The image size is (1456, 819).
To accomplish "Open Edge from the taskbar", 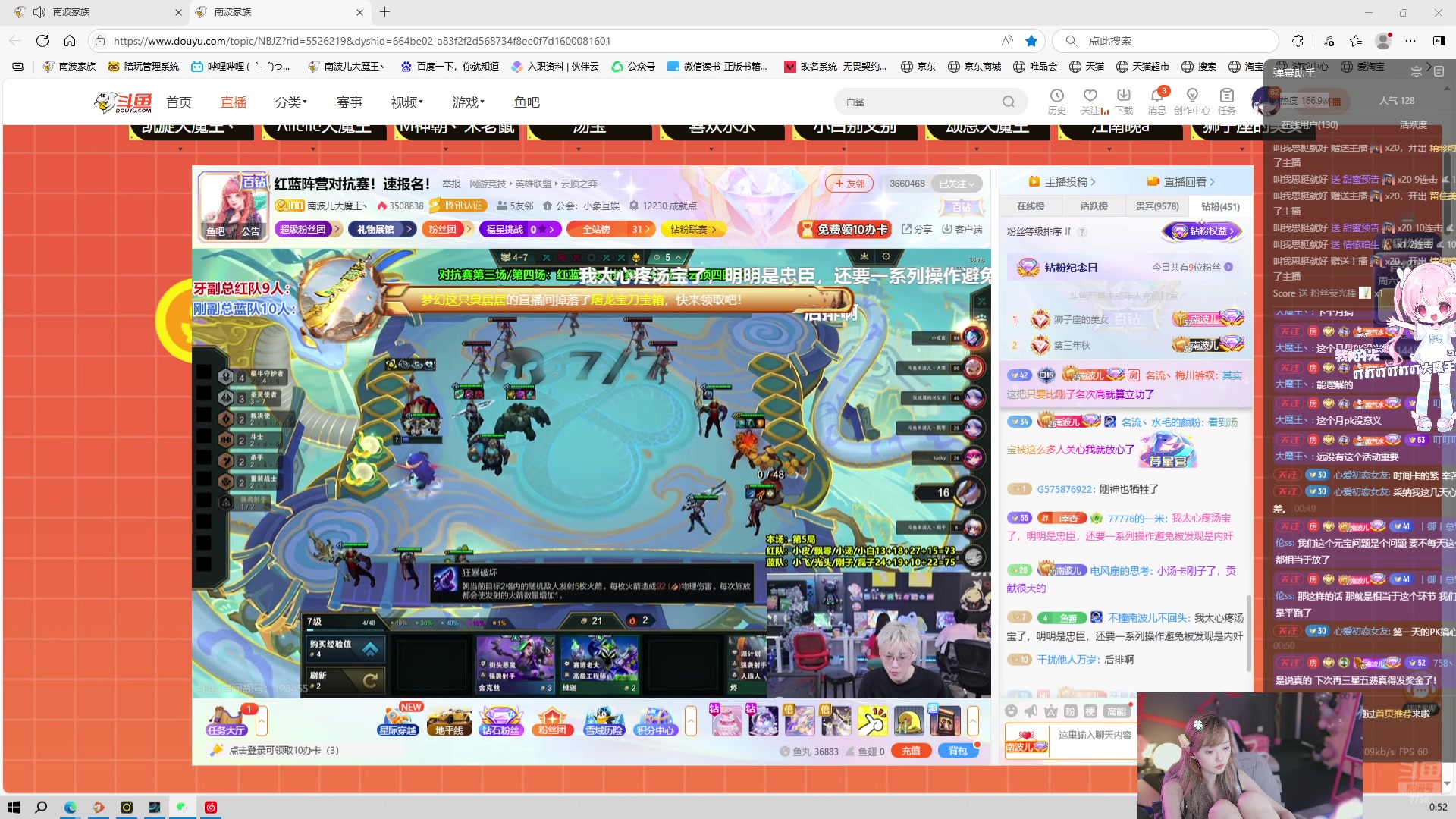I will click(70, 807).
